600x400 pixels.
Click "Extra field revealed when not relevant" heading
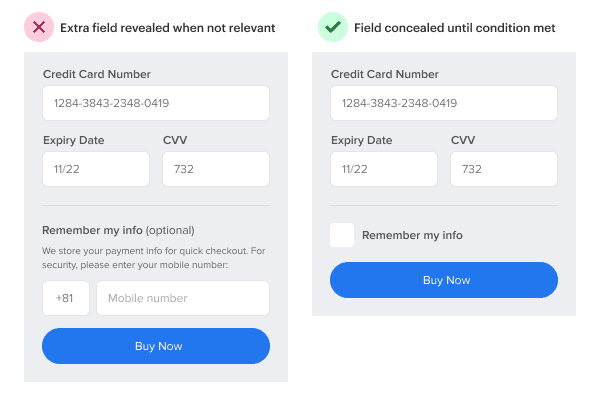click(x=167, y=28)
